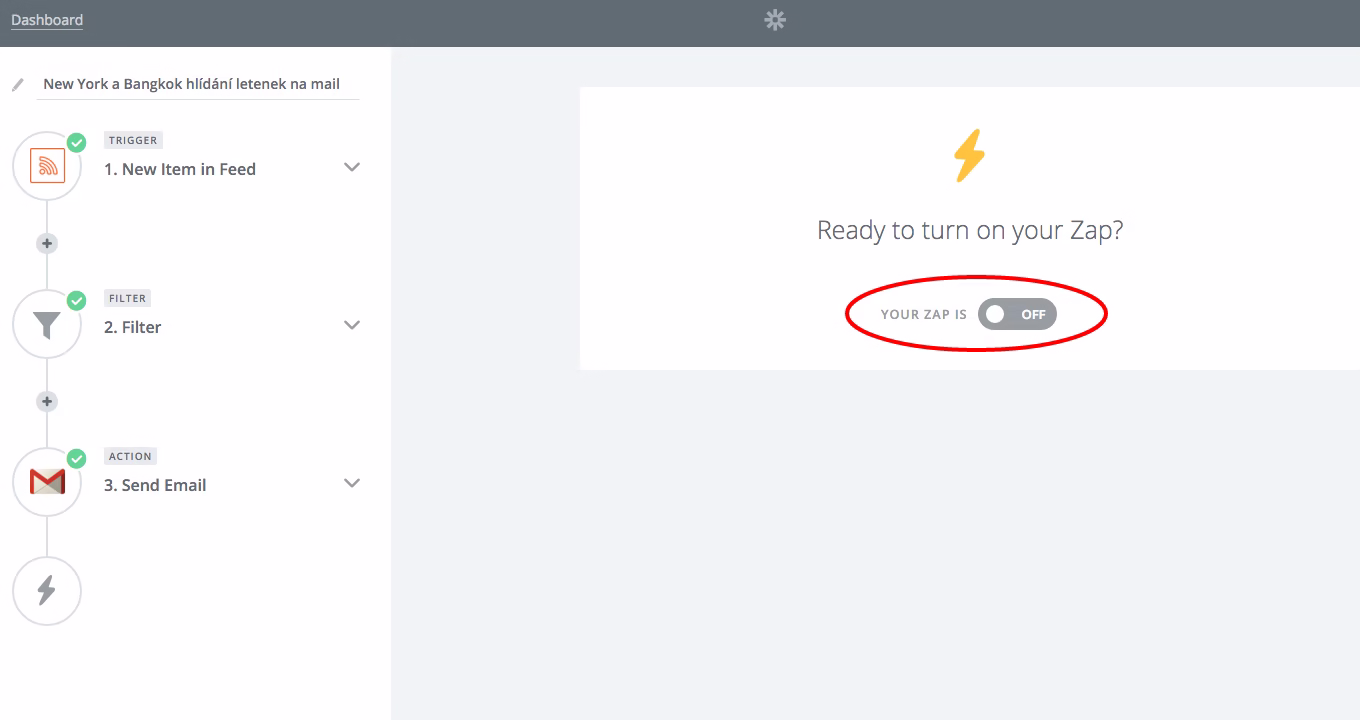Click the Zapier logo in top bar

click(x=775, y=20)
